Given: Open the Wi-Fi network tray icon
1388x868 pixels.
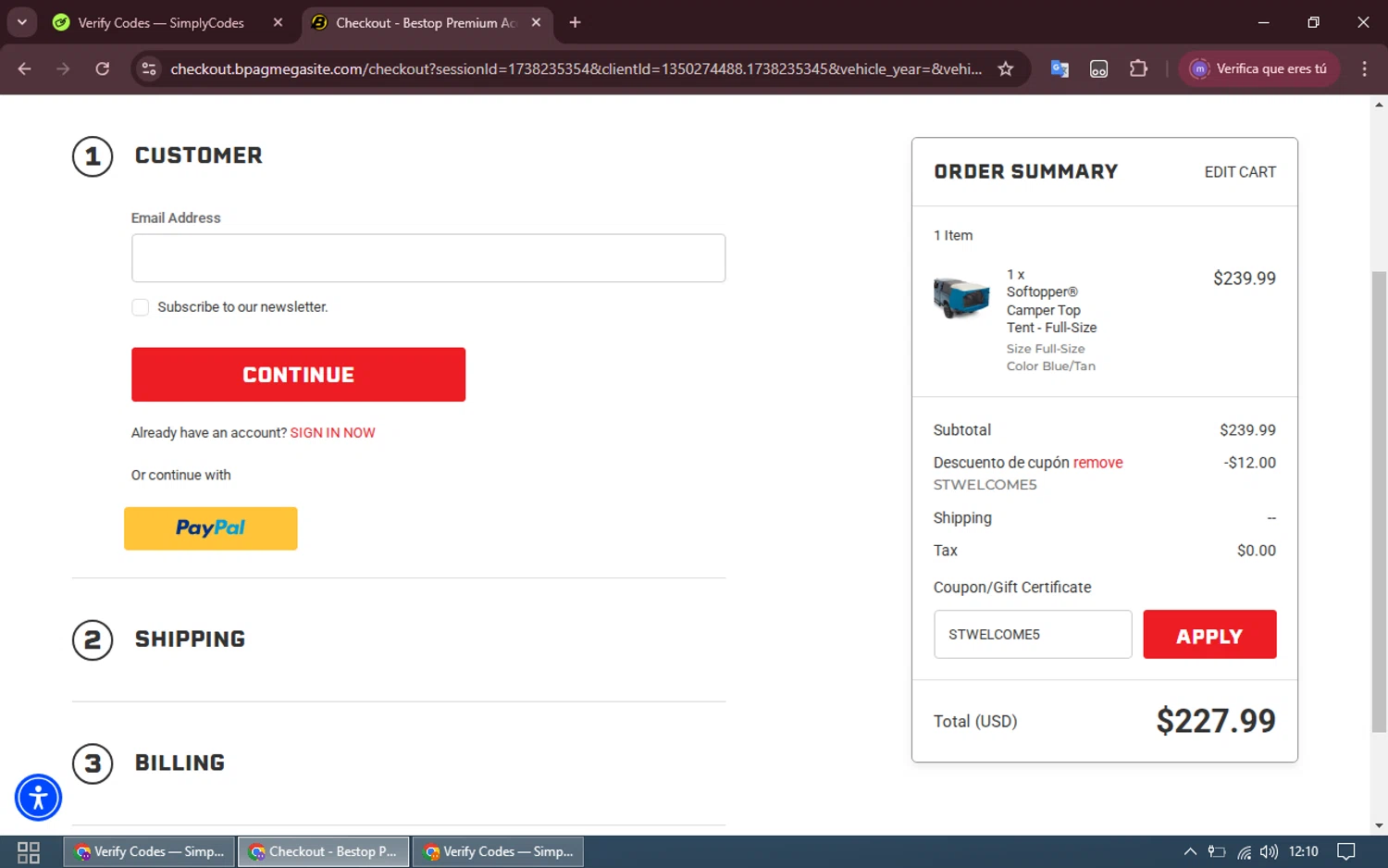Looking at the screenshot, I should tap(1244, 852).
